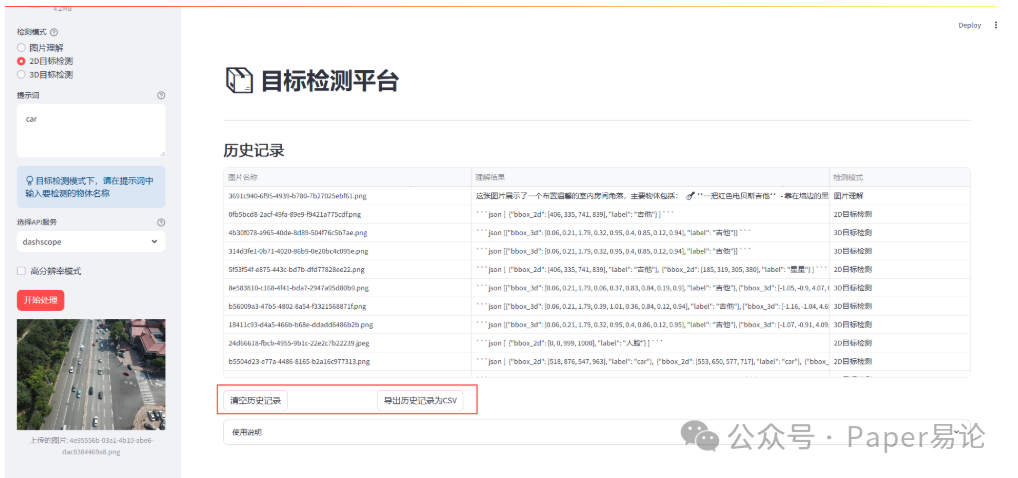Select the 图片理解 detection mode
This screenshot has height=478, width=1018.
(x=40, y=47)
